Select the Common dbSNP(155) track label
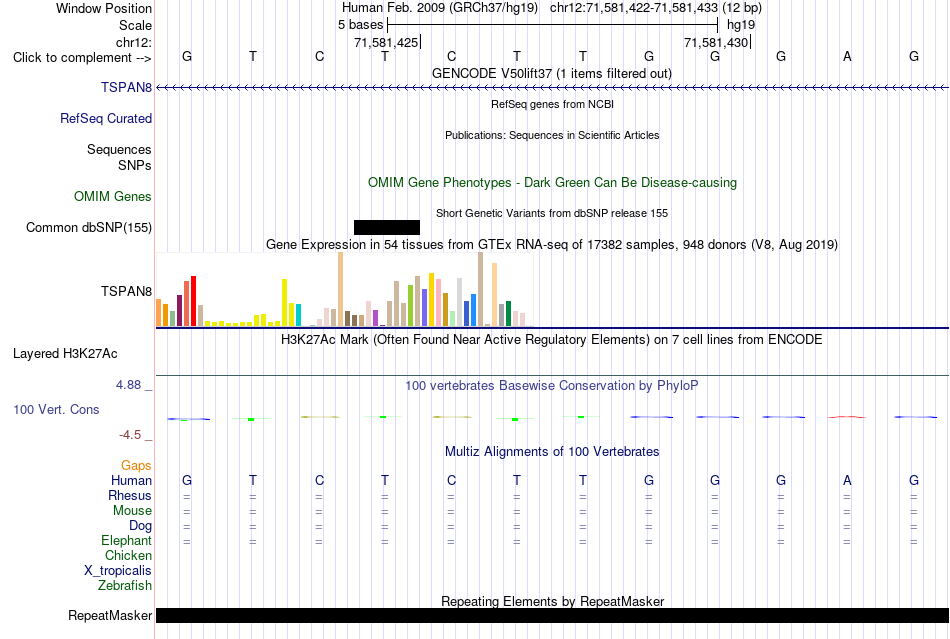 click(88, 227)
